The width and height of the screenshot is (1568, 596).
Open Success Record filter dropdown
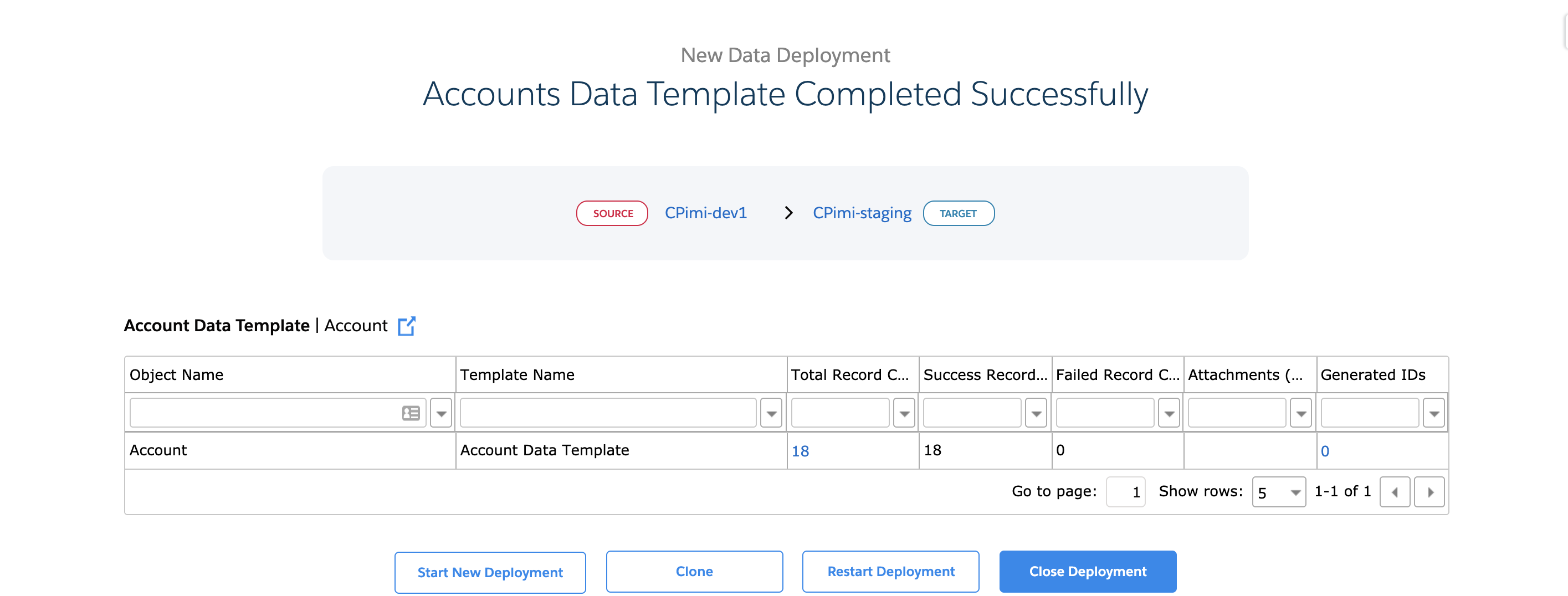(1036, 413)
